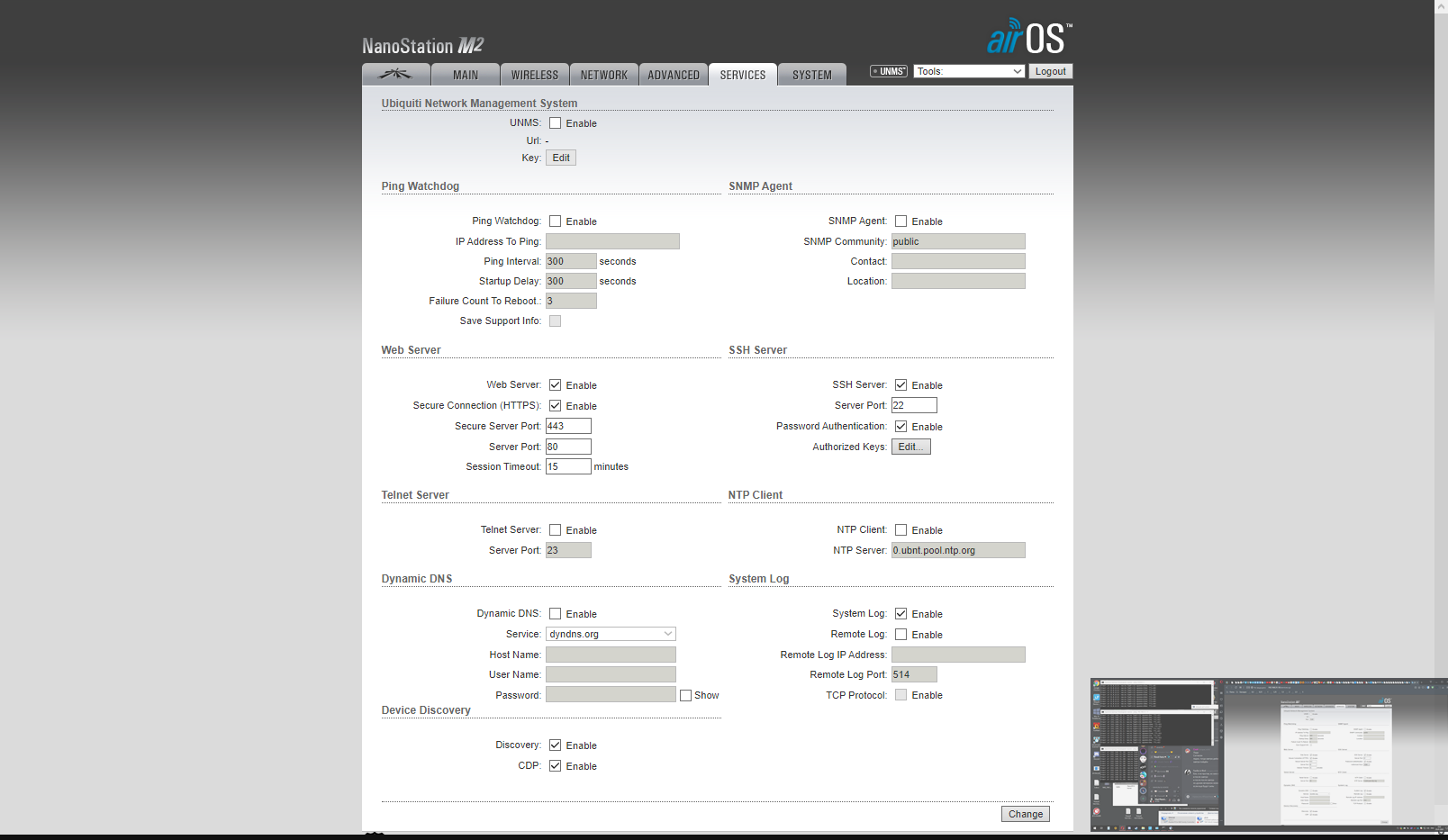Switch to the WIRELESS tab
The image size is (1448, 840).
(x=535, y=75)
